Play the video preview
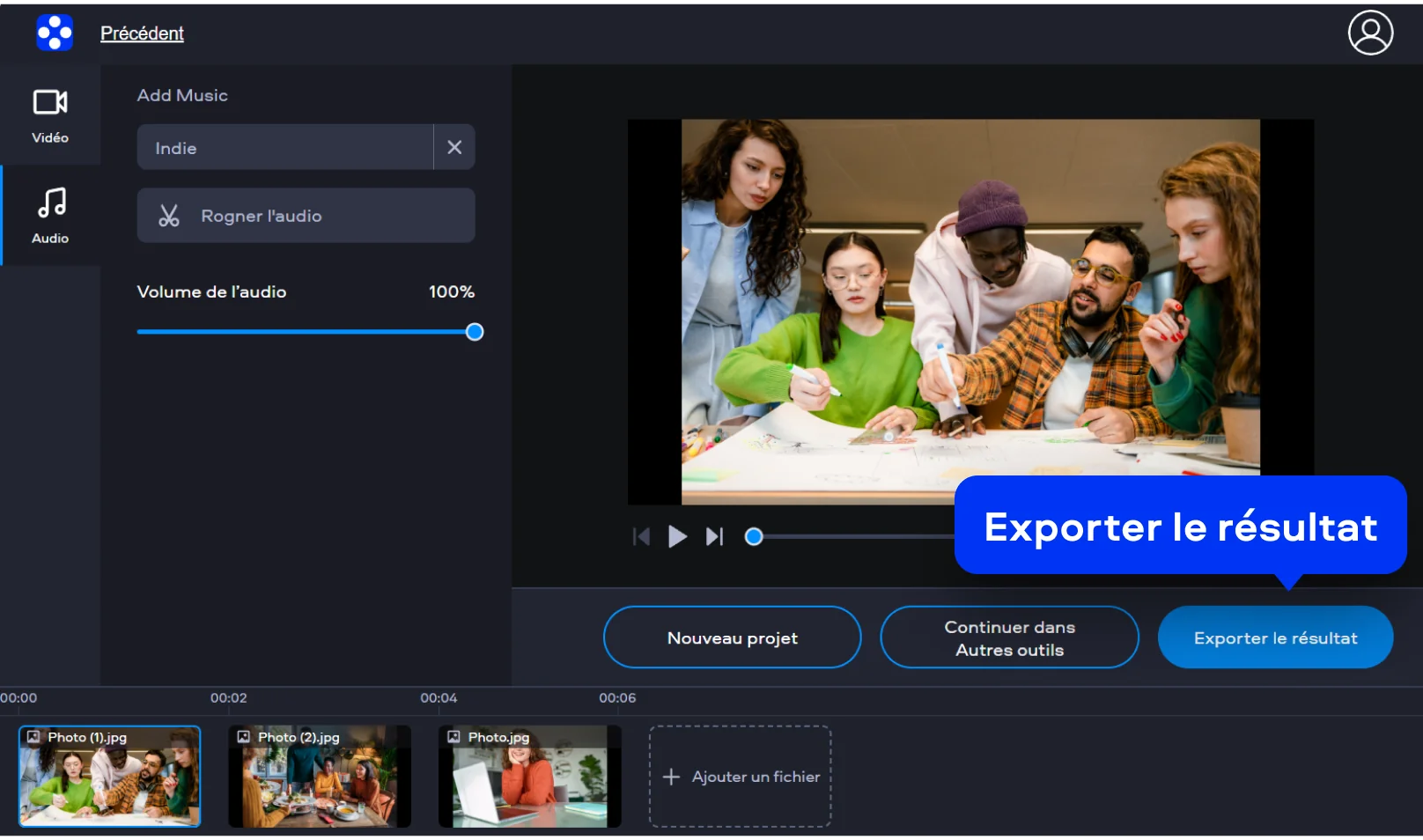The width and height of the screenshot is (1423, 840). tap(677, 536)
